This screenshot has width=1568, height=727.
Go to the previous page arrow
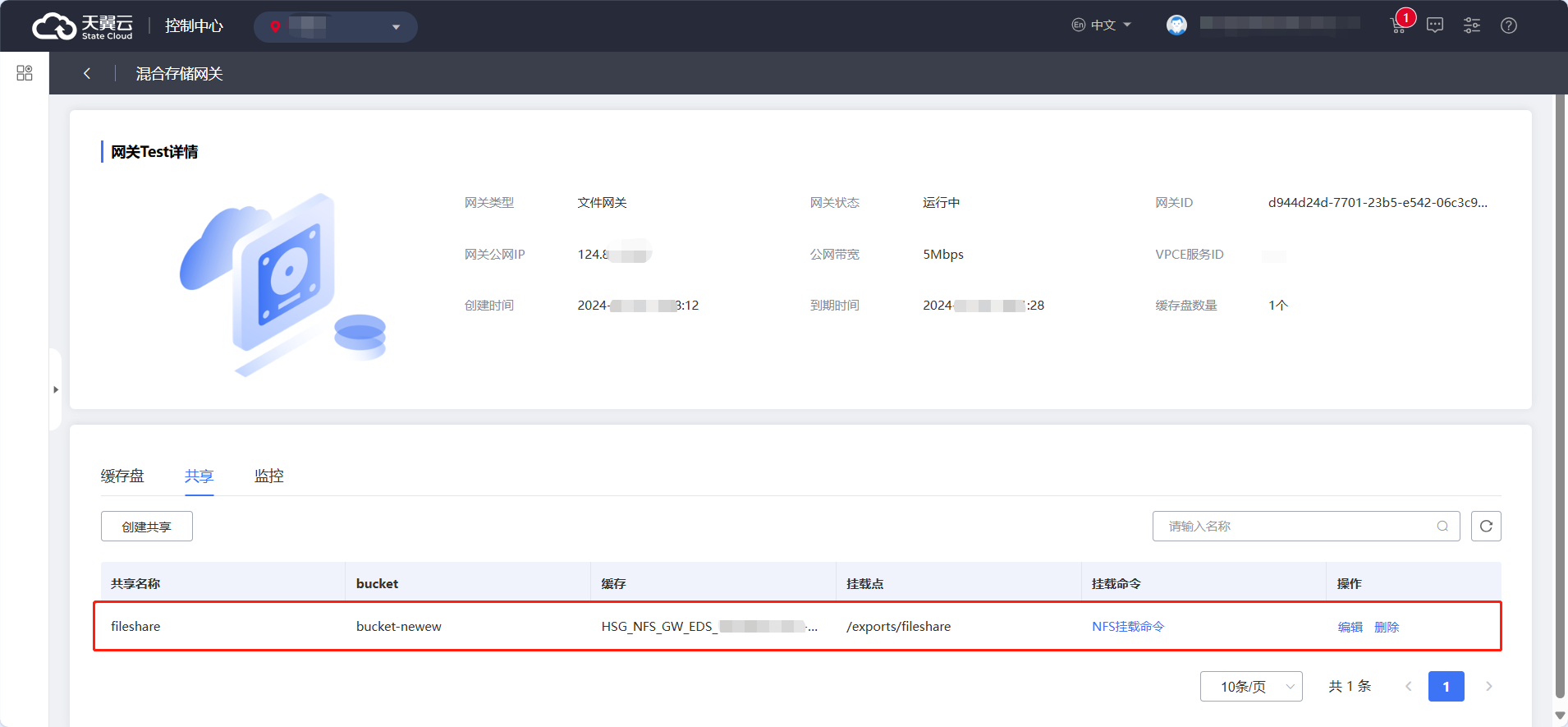point(1409,687)
